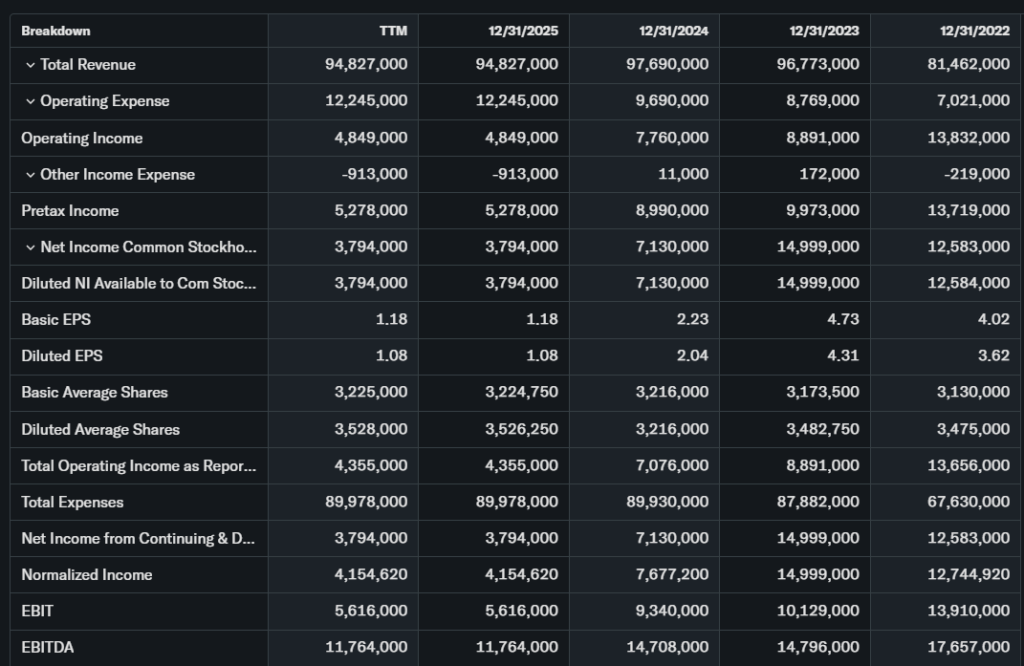The image size is (1024, 666).
Task: Click the 12/31/2022 column header
Action: point(974,30)
